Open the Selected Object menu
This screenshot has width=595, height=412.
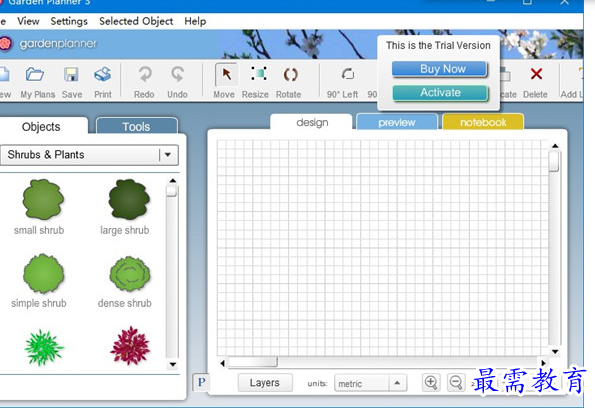click(x=136, y=21)
